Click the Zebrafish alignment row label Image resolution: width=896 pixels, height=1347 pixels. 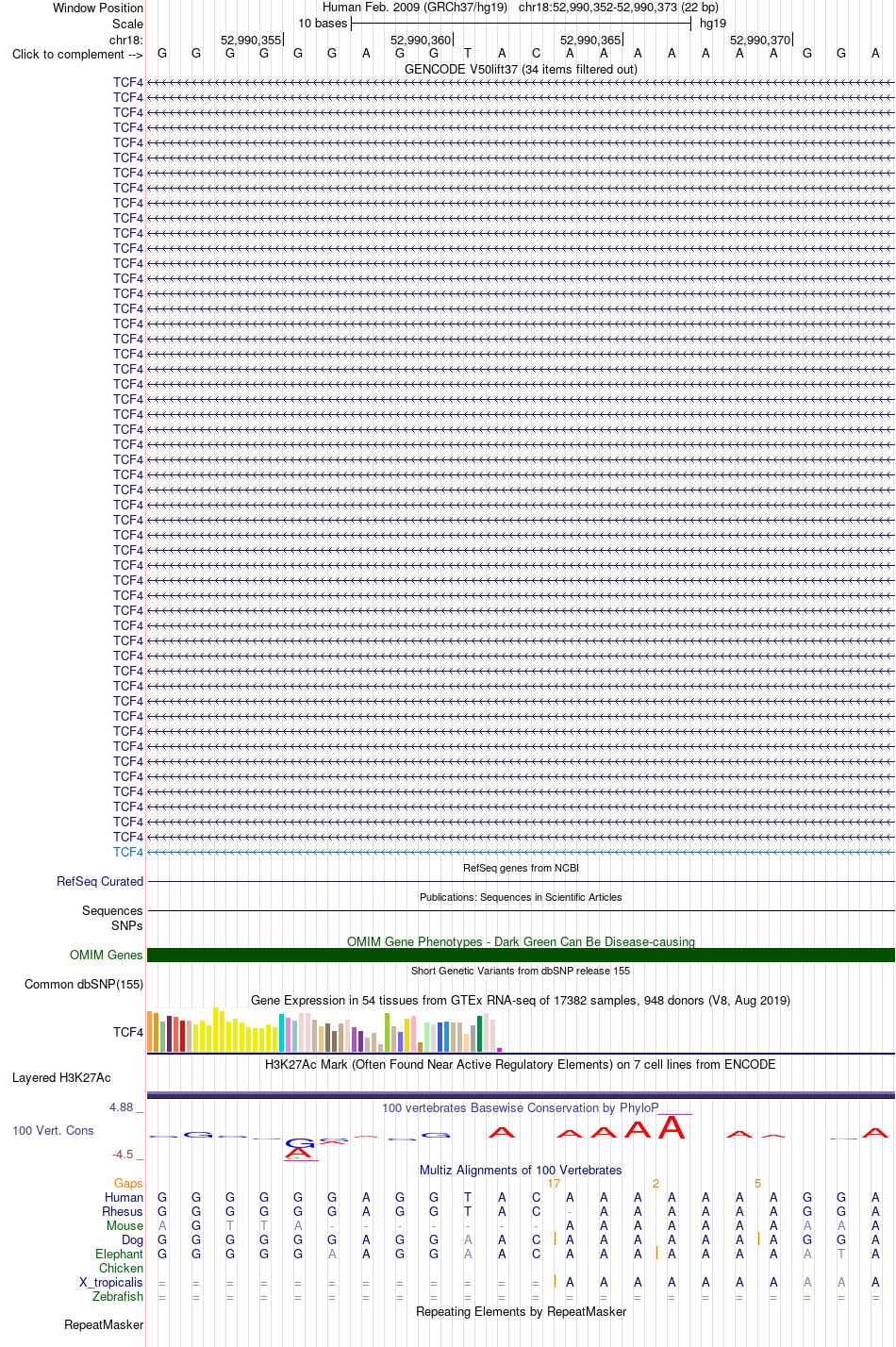(x=118, y=1296)
